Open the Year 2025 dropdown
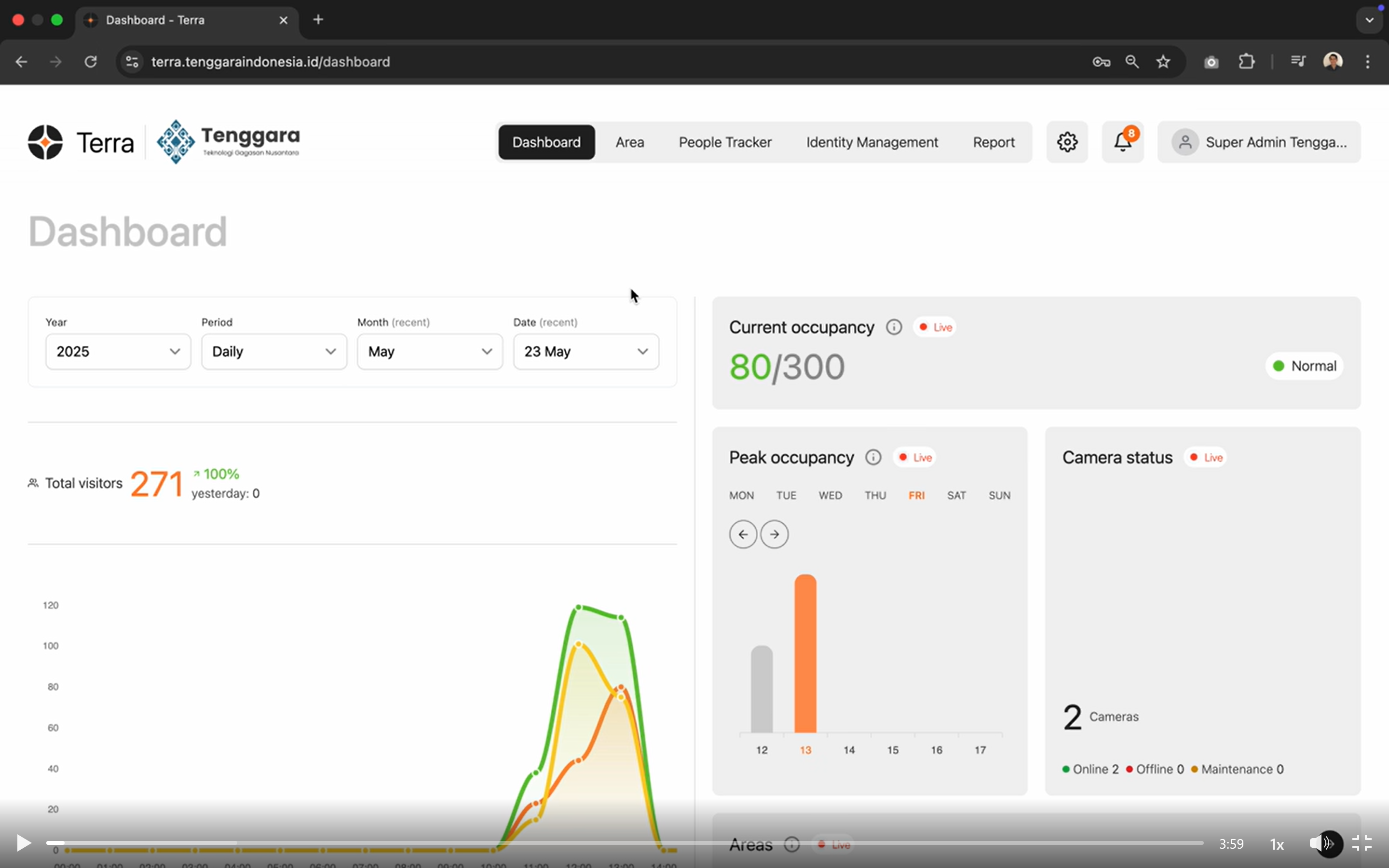This screenshot has height=868, width=1389. (118, 352)
